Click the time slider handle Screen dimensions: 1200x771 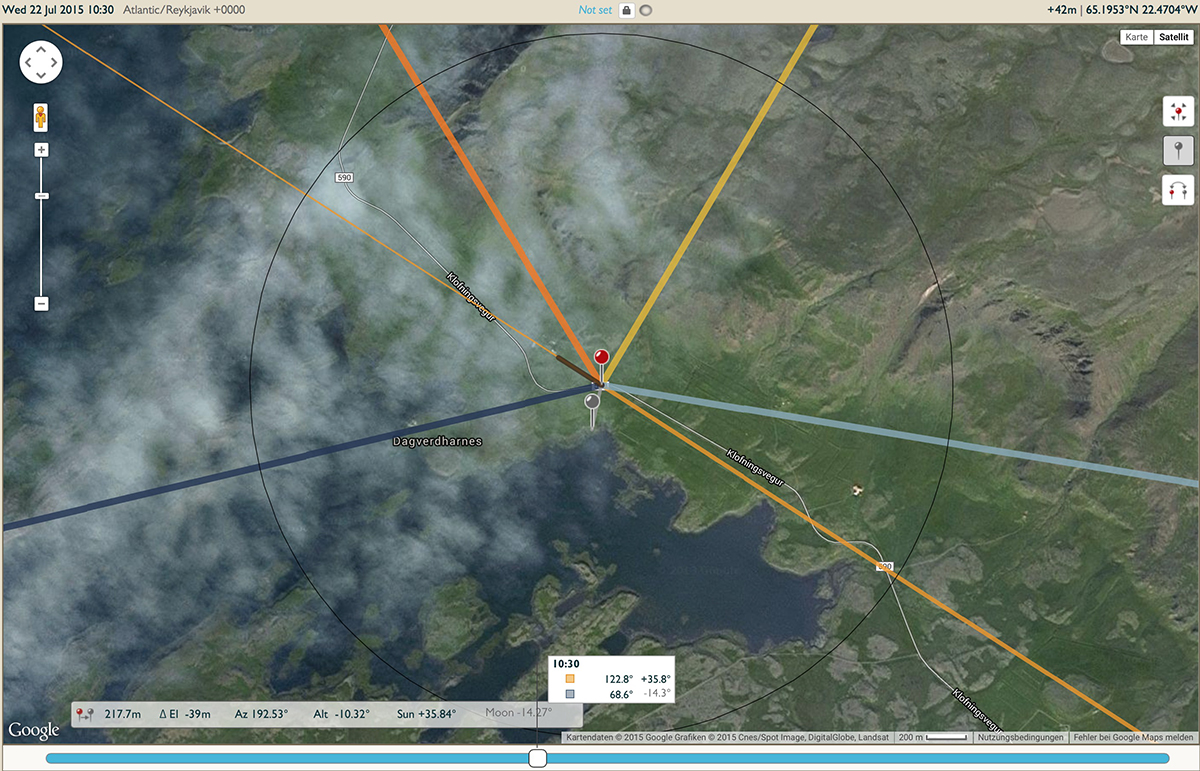click(538, 758)
